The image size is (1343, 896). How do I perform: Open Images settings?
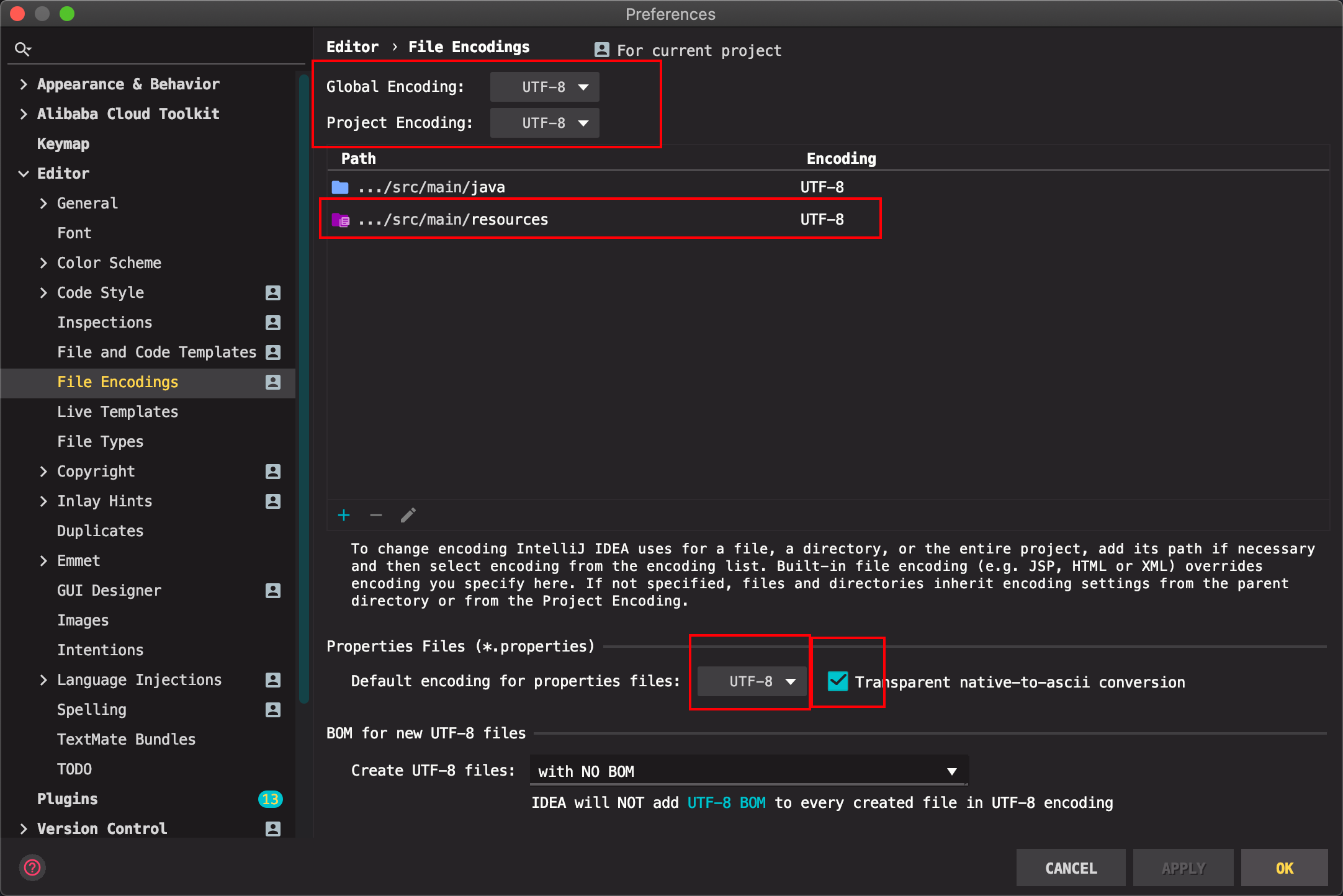click(x=83, y=620)
